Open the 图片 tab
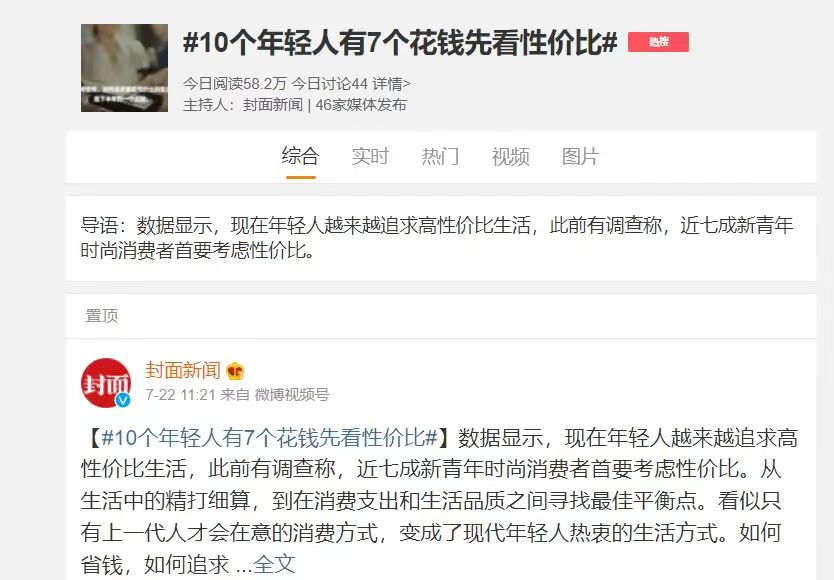Screen dimensions: 834x580 click(580, 156)
